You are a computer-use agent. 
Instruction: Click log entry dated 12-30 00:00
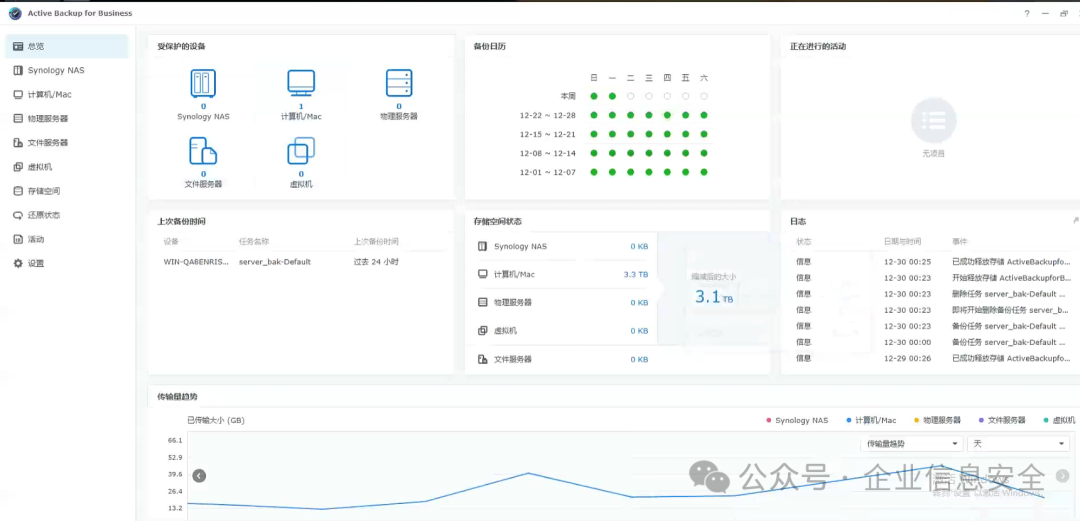933,343
